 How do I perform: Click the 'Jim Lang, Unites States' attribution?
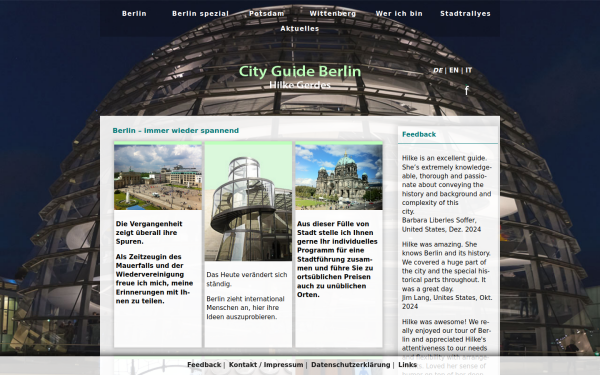click(447, 302)
